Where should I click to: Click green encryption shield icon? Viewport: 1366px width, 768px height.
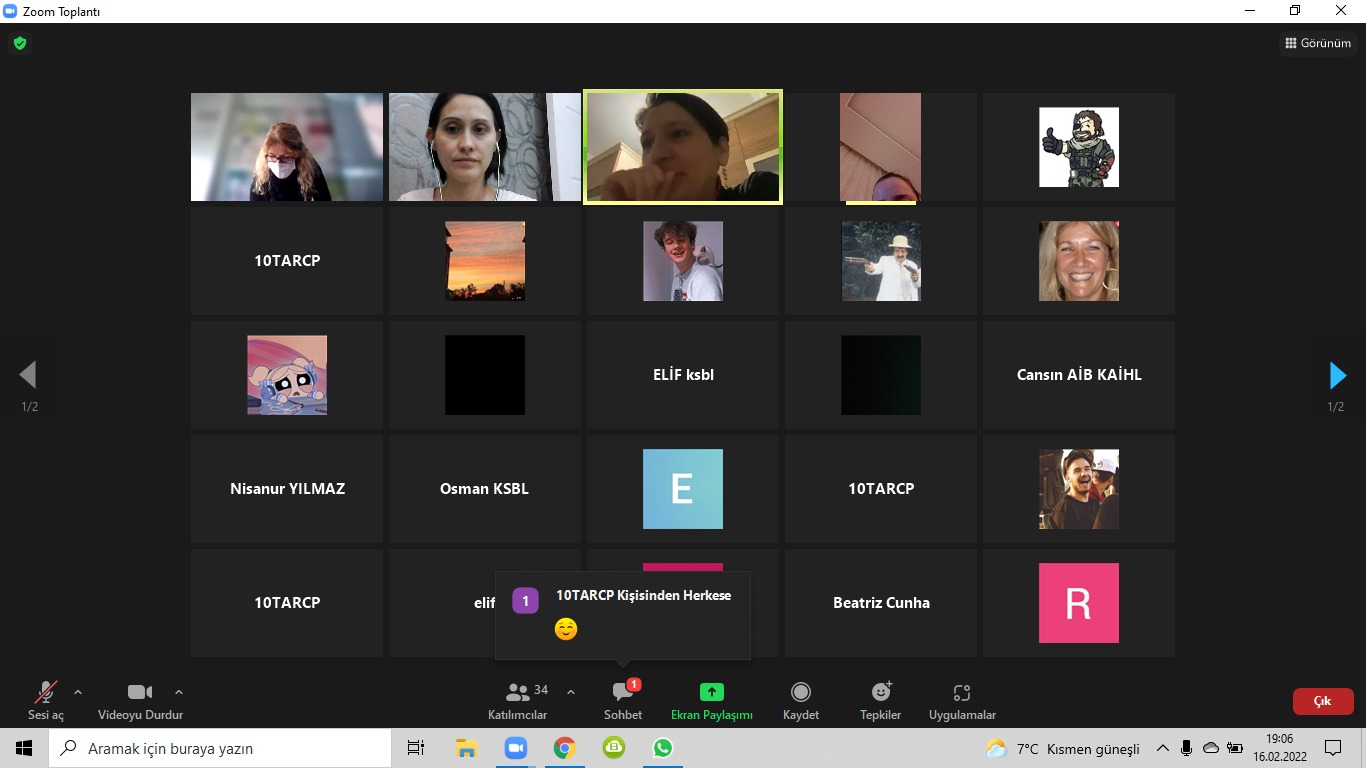click(19, 43)
